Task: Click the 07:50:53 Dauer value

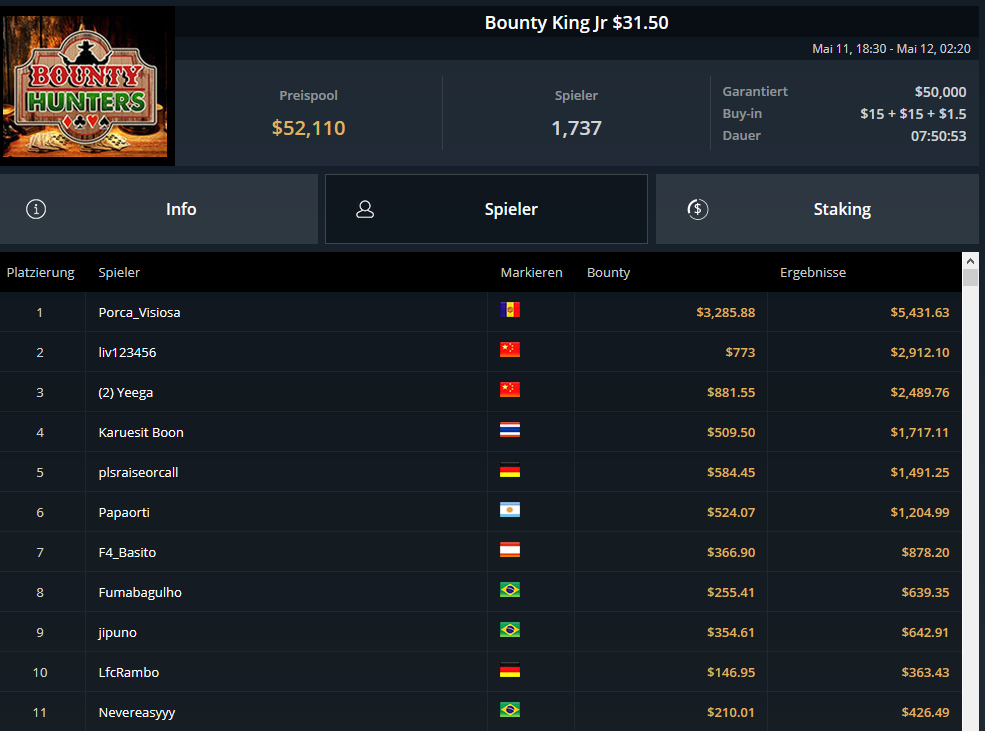Action: [x=939, y=136]
